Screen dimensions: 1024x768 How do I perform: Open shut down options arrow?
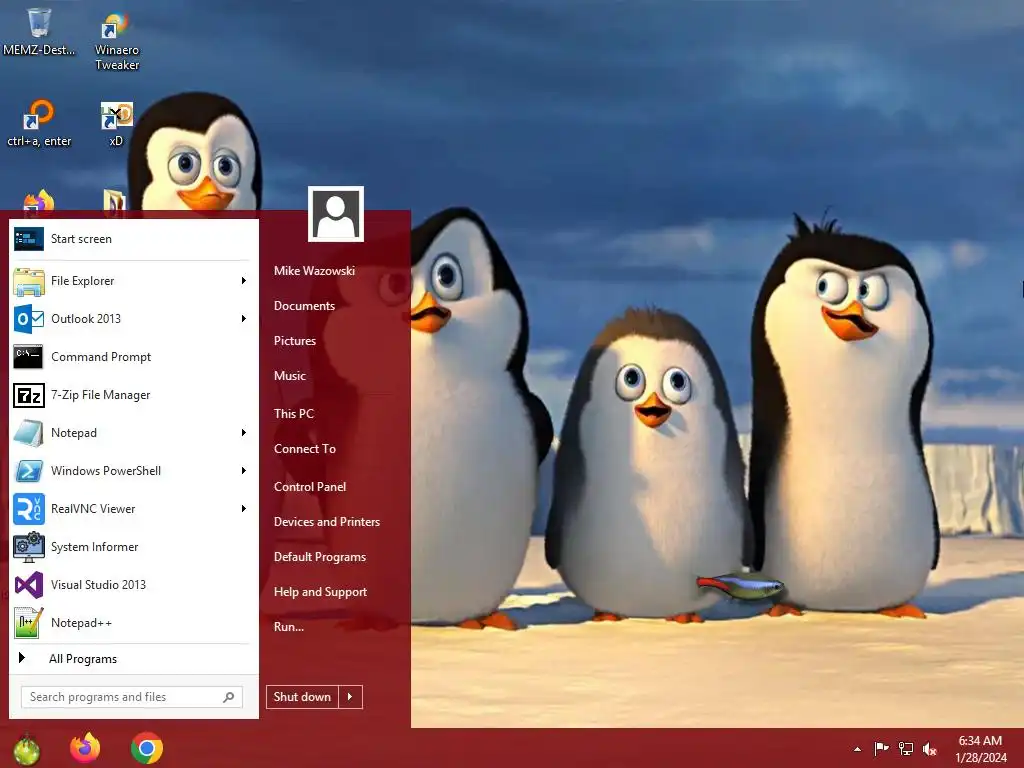(x=350, y=697)
